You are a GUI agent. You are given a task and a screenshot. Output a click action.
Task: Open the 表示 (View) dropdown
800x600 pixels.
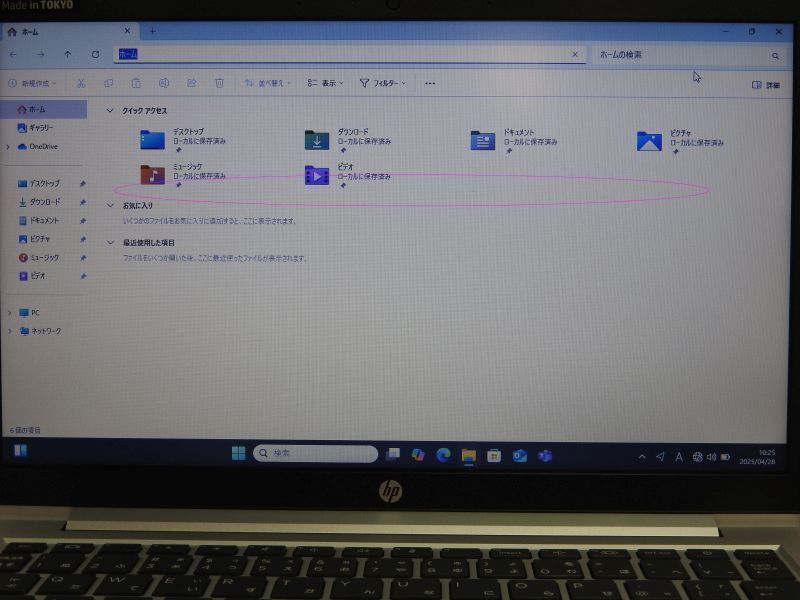(x=326, y=83)
